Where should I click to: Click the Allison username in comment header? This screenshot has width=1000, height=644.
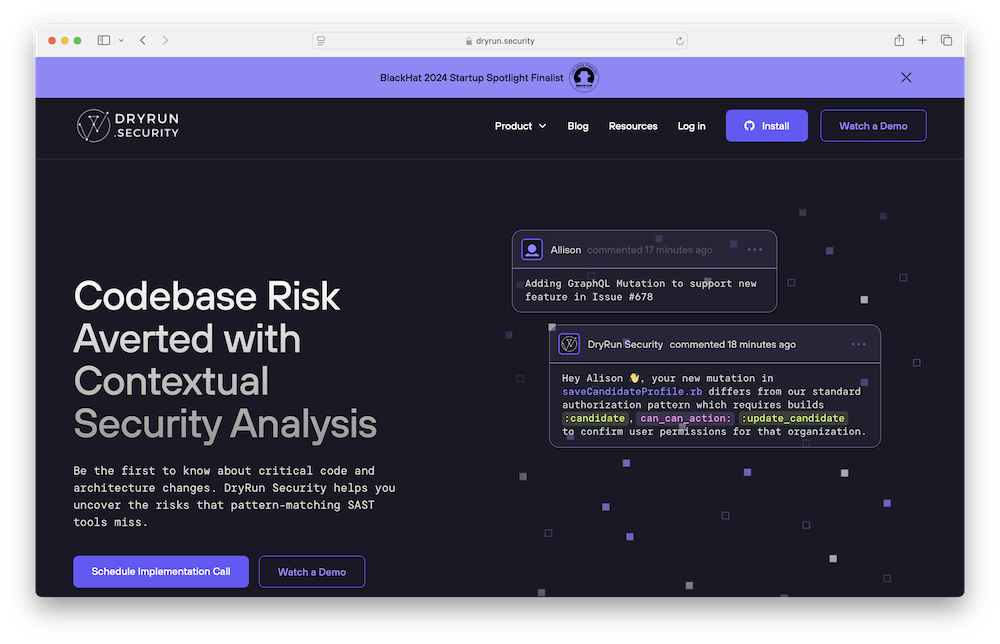click(566, 250)
